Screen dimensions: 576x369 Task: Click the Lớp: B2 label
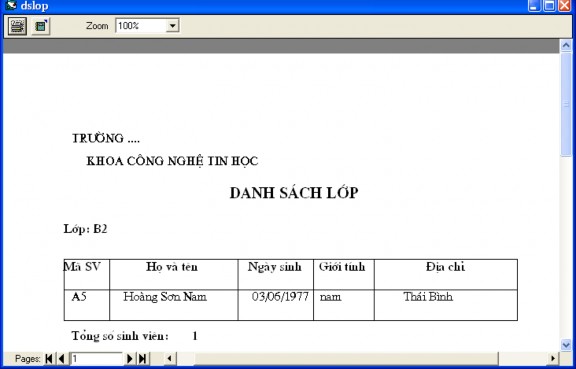85,229
